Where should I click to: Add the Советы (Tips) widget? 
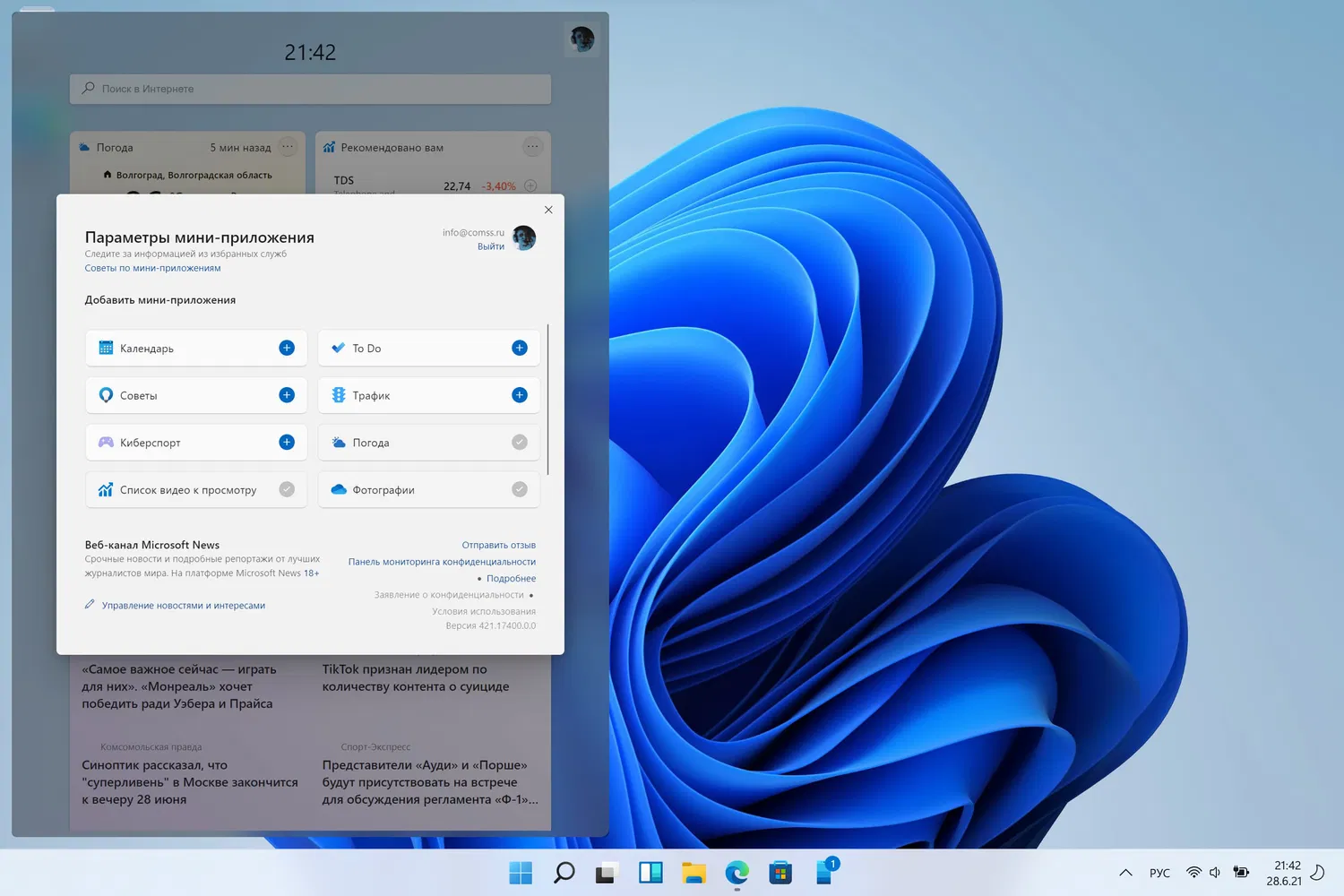pyautogui.click(x=287, y=395)
